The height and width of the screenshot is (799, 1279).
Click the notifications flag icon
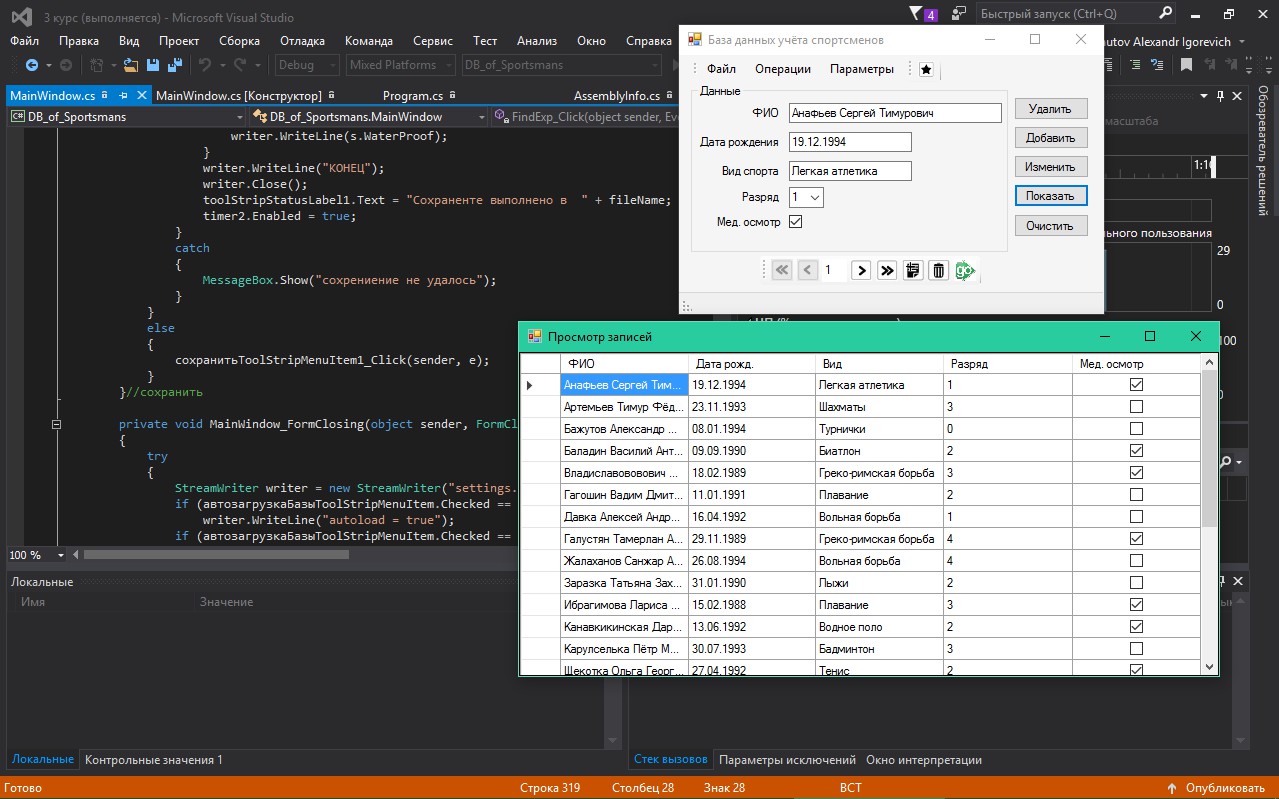pos(917,14)
